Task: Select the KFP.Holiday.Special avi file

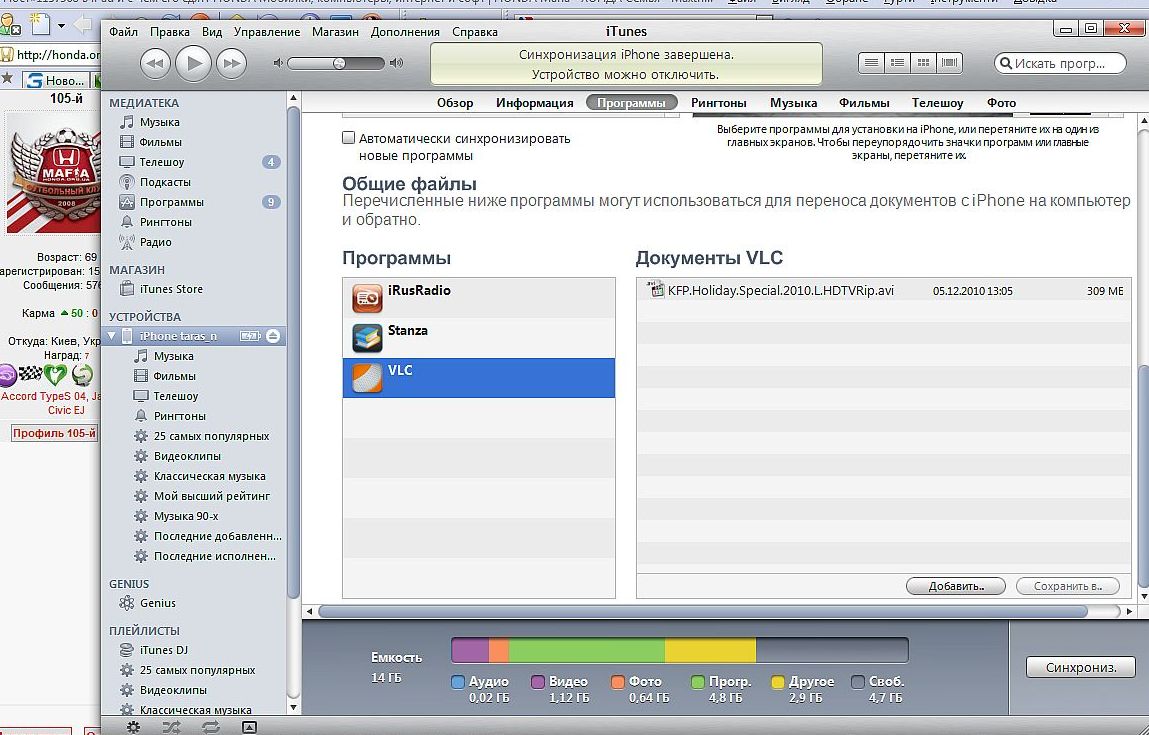Action: (884, 290)
